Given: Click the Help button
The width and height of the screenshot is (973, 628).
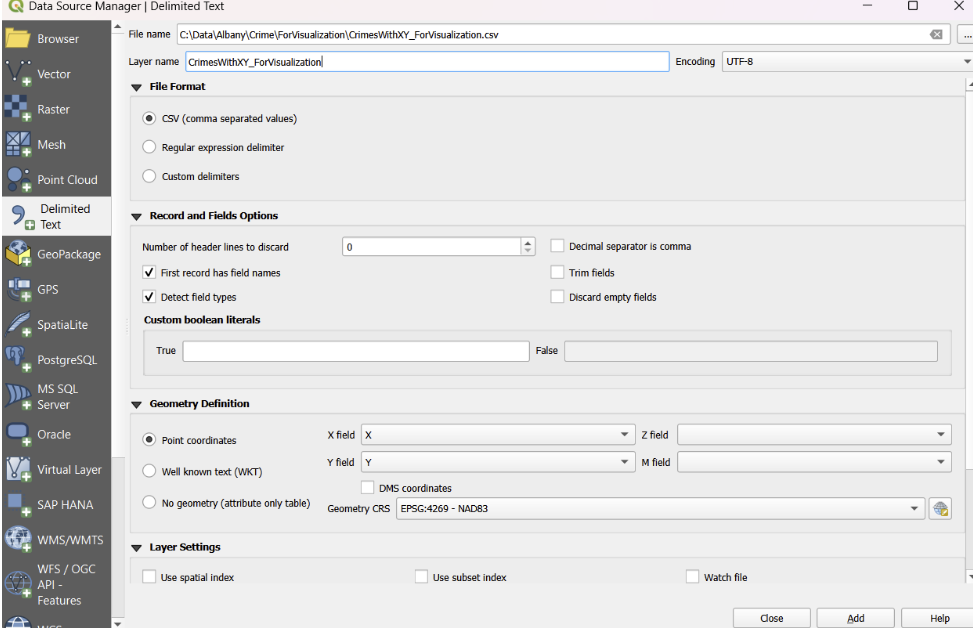Looking at the screenshot, I should pyautogui.click(x=938, y=618).
